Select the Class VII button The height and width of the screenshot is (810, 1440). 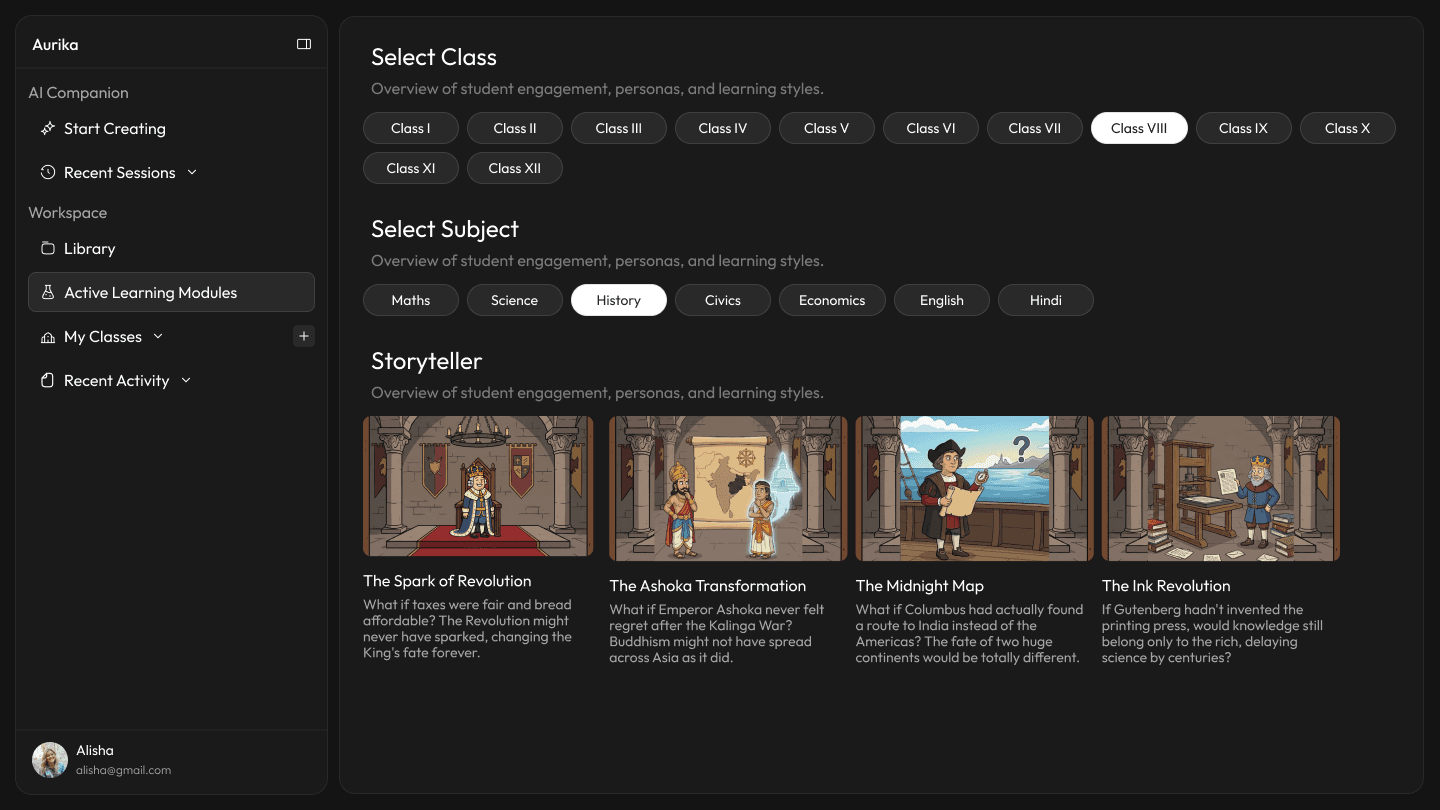[1034, 128]
